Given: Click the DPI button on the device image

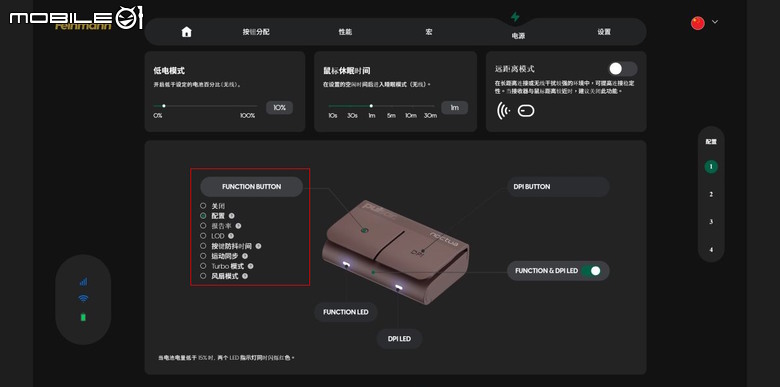Looking at the screenshot, I should click(x=418, y=252).
